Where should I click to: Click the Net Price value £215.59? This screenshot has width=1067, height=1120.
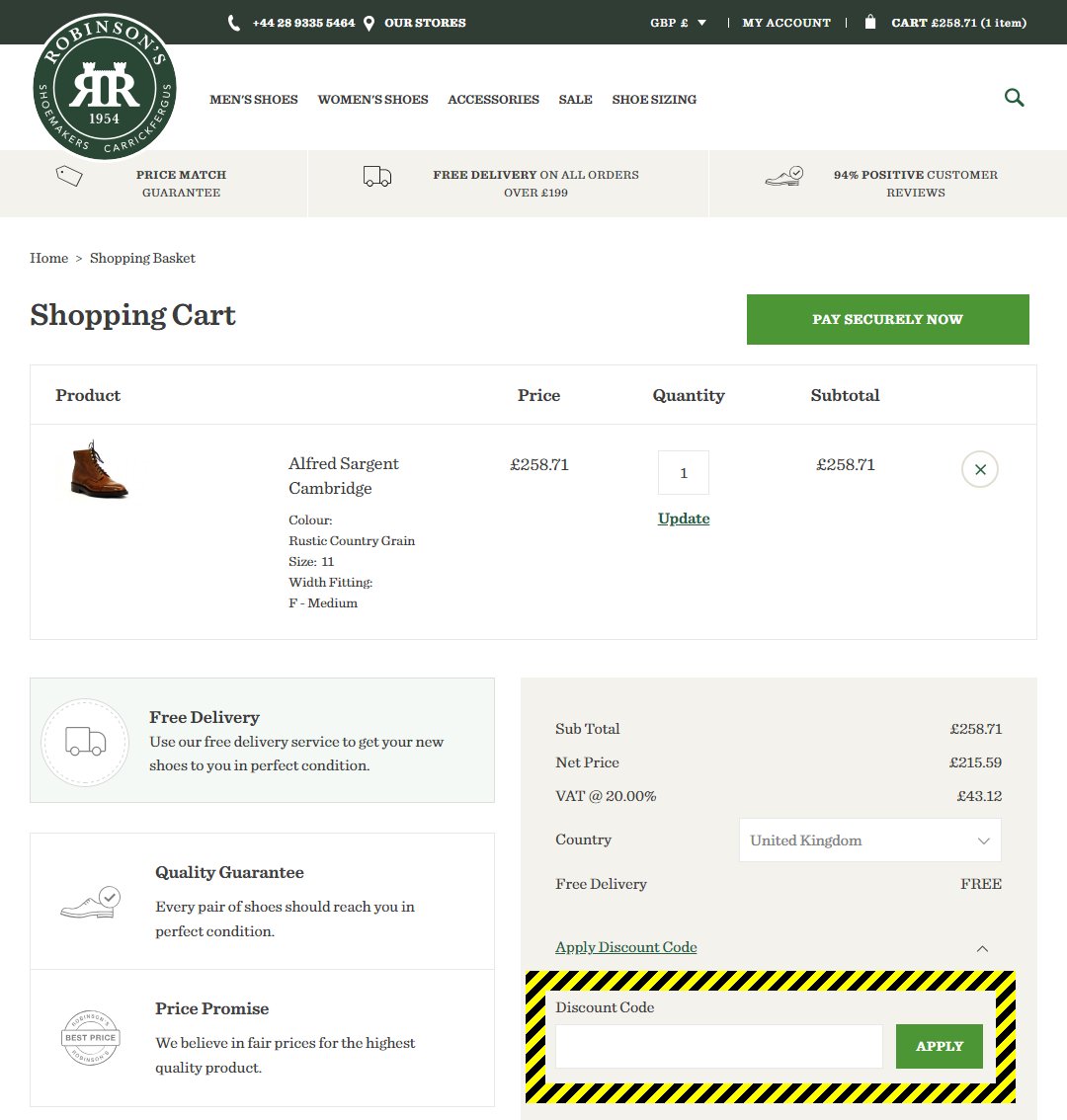[x=975, y=762]
